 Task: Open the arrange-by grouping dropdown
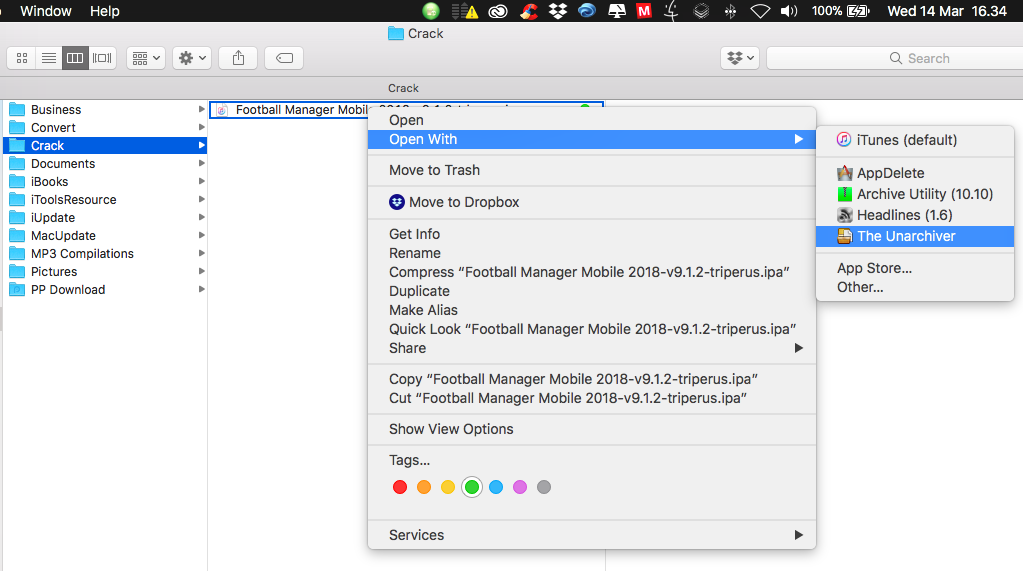145,58
